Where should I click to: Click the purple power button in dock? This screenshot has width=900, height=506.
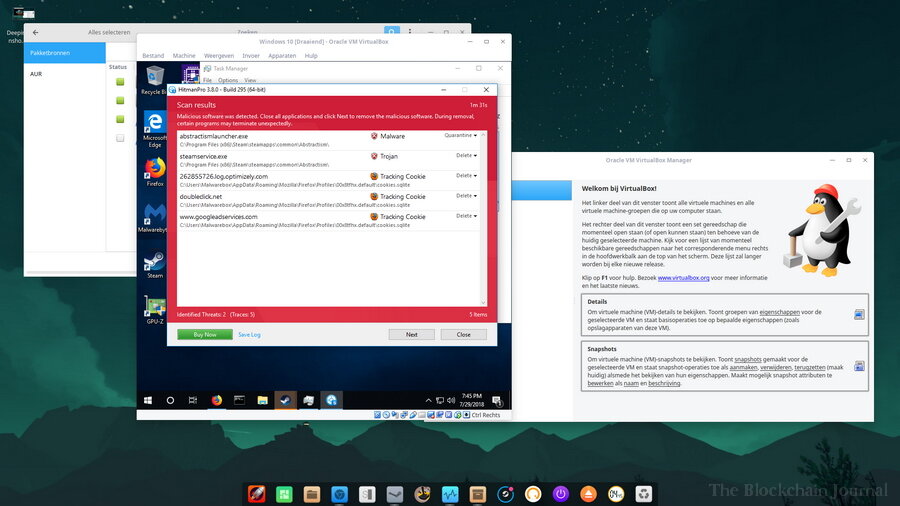[x=561, y=493]
